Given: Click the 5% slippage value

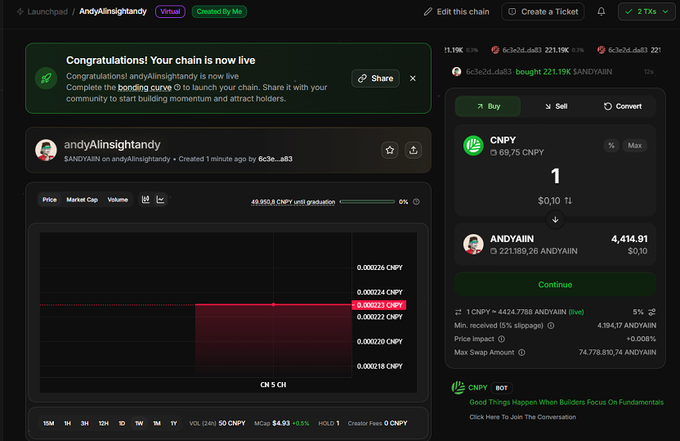Looking at the screenshot, I should point(638,312).
